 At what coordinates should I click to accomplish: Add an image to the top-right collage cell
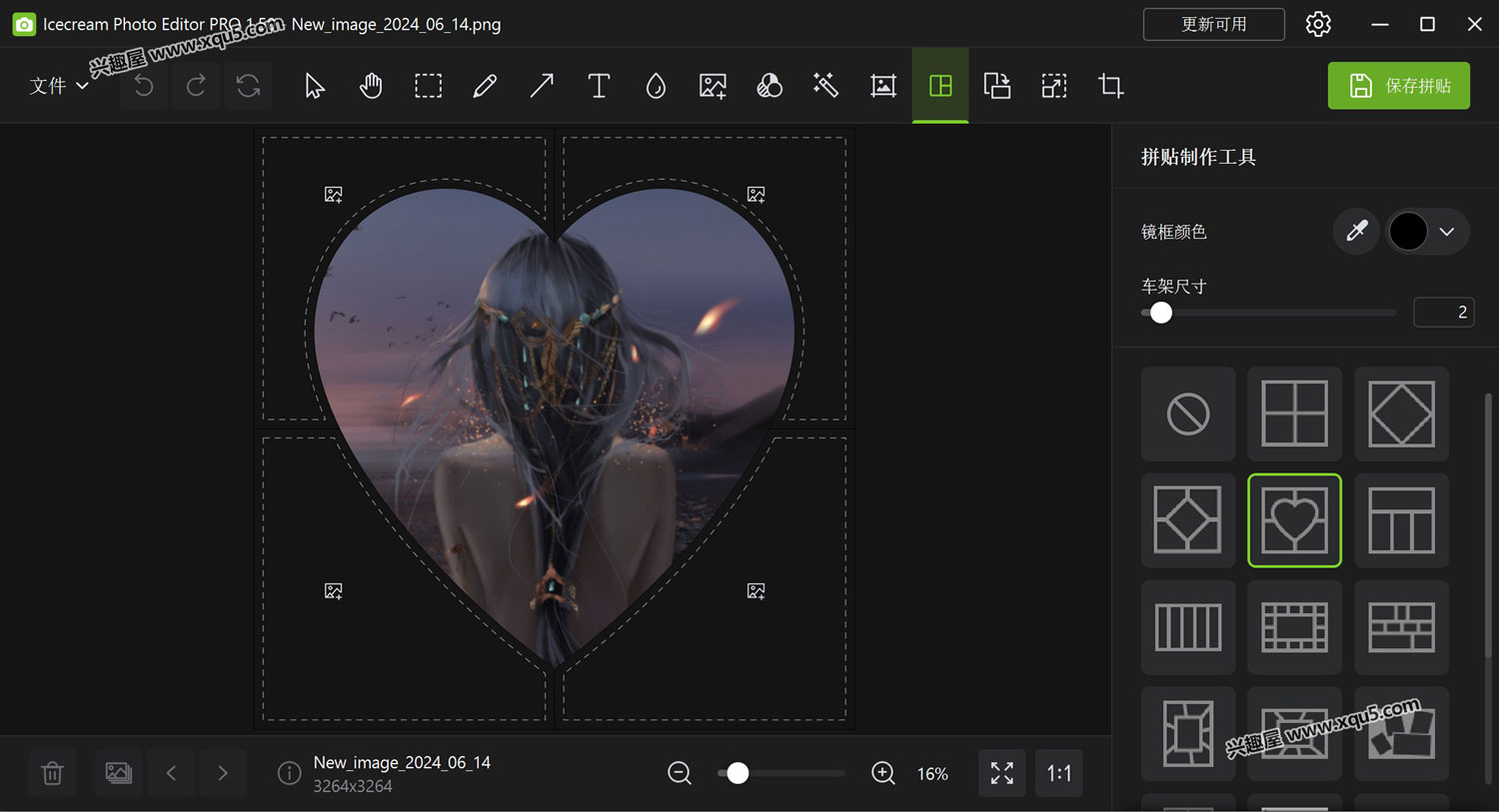point(756,195)
